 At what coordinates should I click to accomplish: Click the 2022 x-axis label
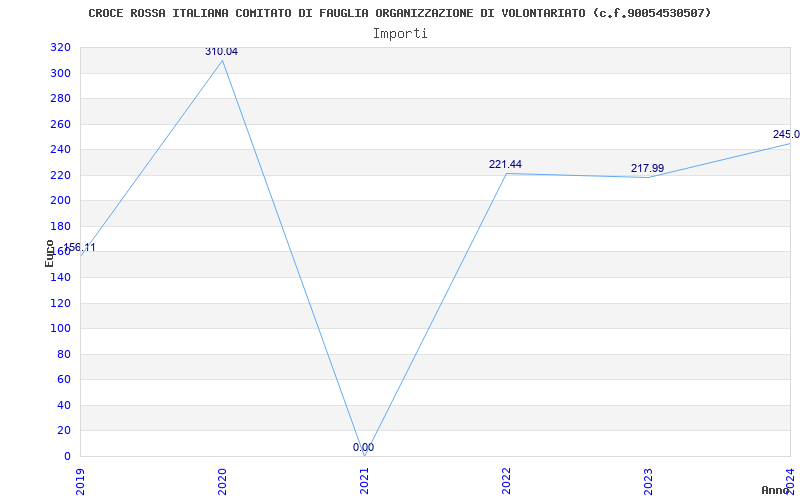506,482
